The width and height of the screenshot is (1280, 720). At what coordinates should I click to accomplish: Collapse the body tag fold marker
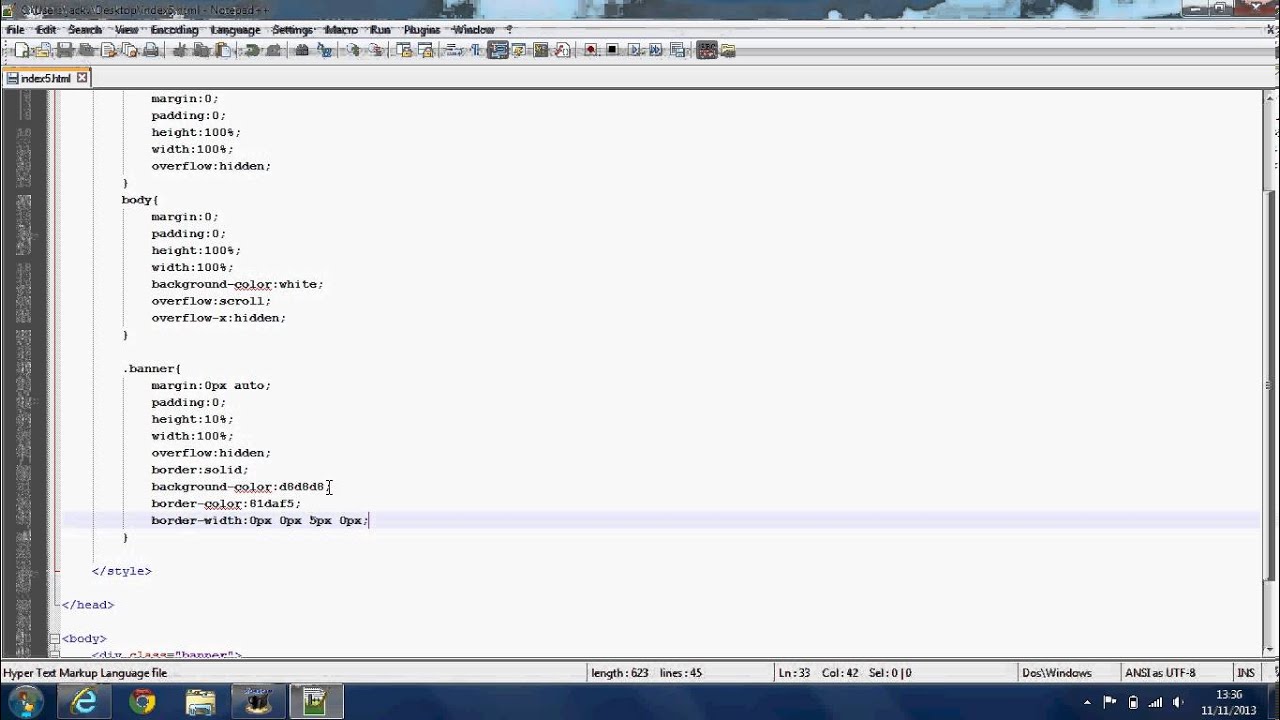pos(56,638)
